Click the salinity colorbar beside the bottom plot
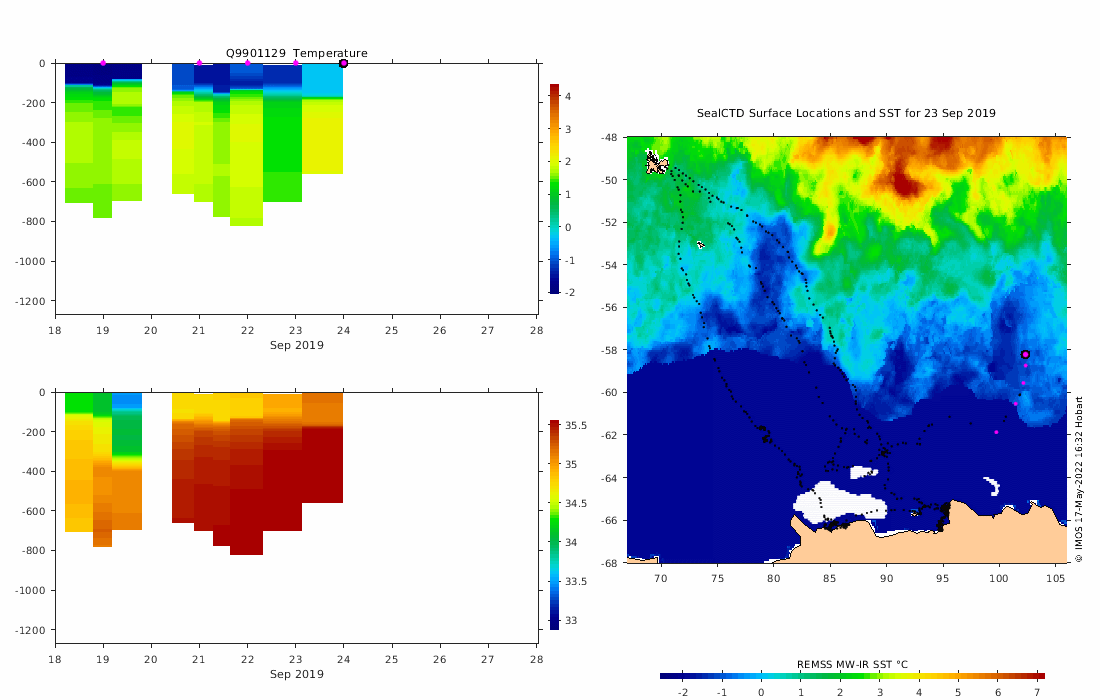Screen dimensions: 1100x700 [554, 525]
